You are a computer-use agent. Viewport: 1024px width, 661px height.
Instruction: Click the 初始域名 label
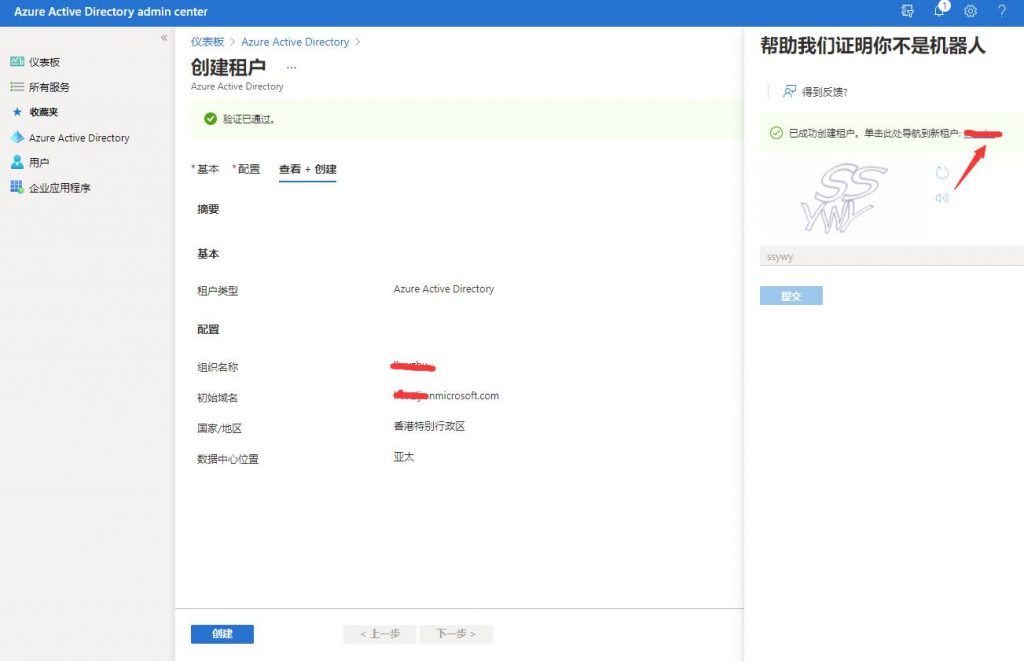point(217,398)
